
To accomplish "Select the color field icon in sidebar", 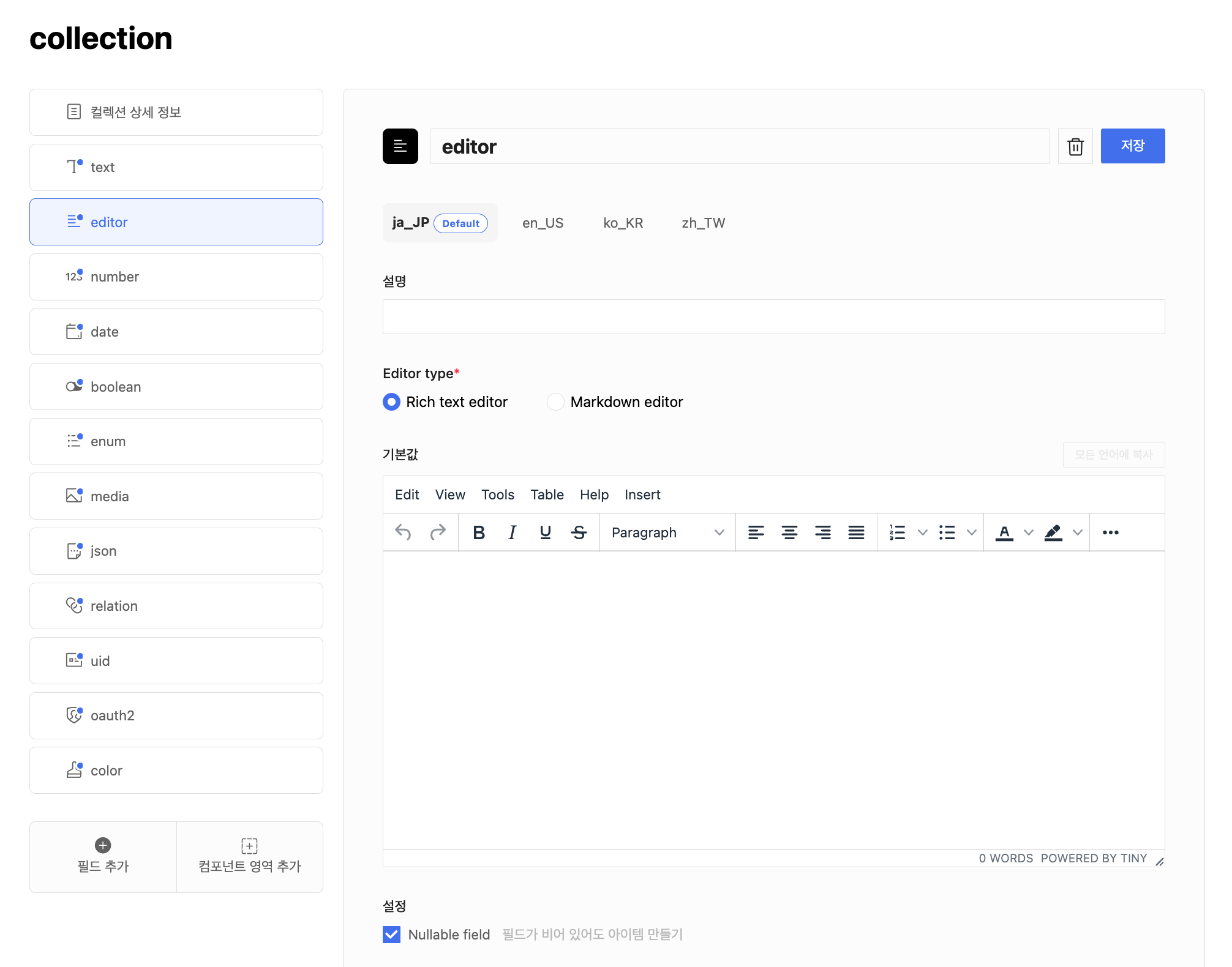I will click(74, 769).
